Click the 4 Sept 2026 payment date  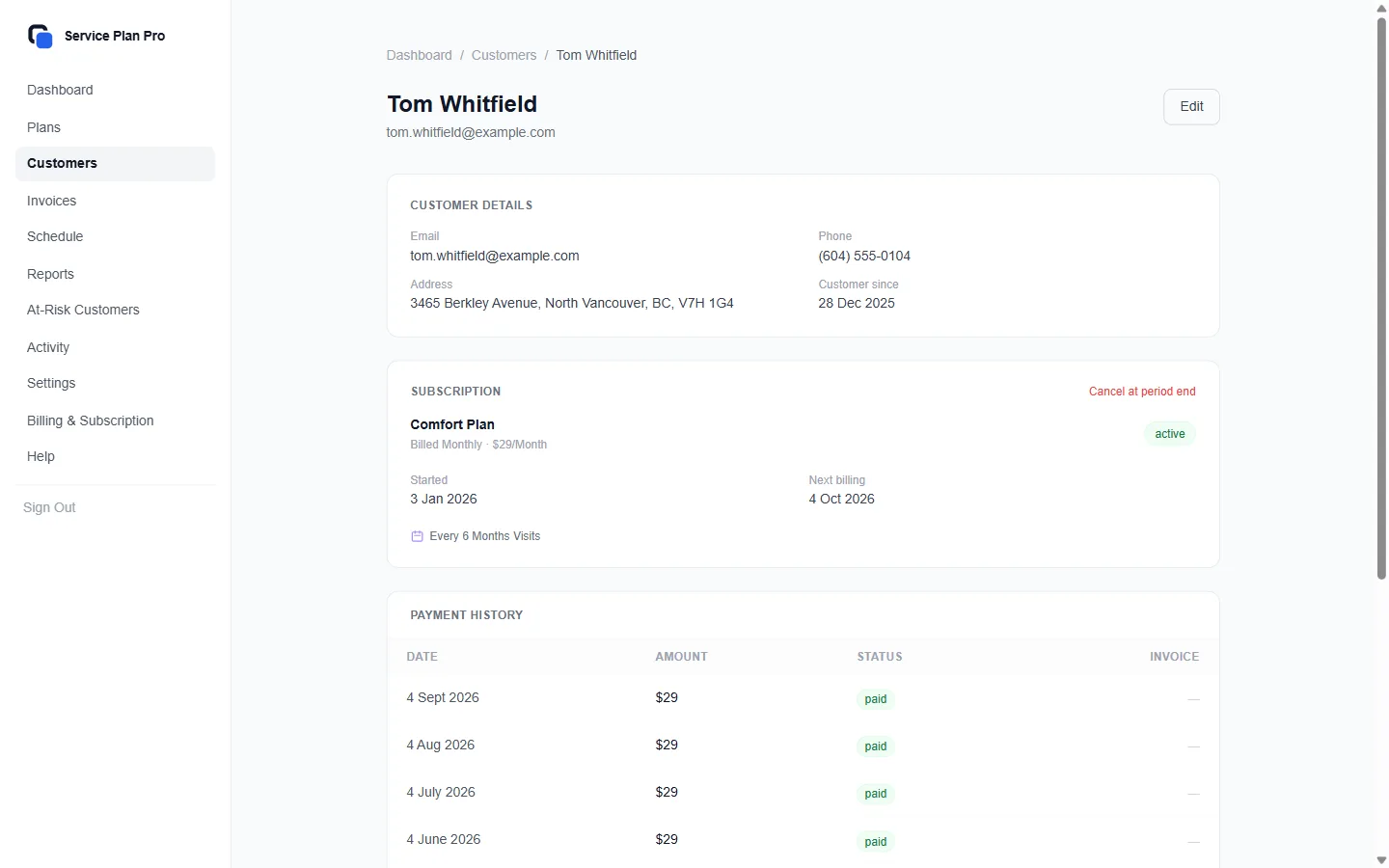[x=443, y=697]
